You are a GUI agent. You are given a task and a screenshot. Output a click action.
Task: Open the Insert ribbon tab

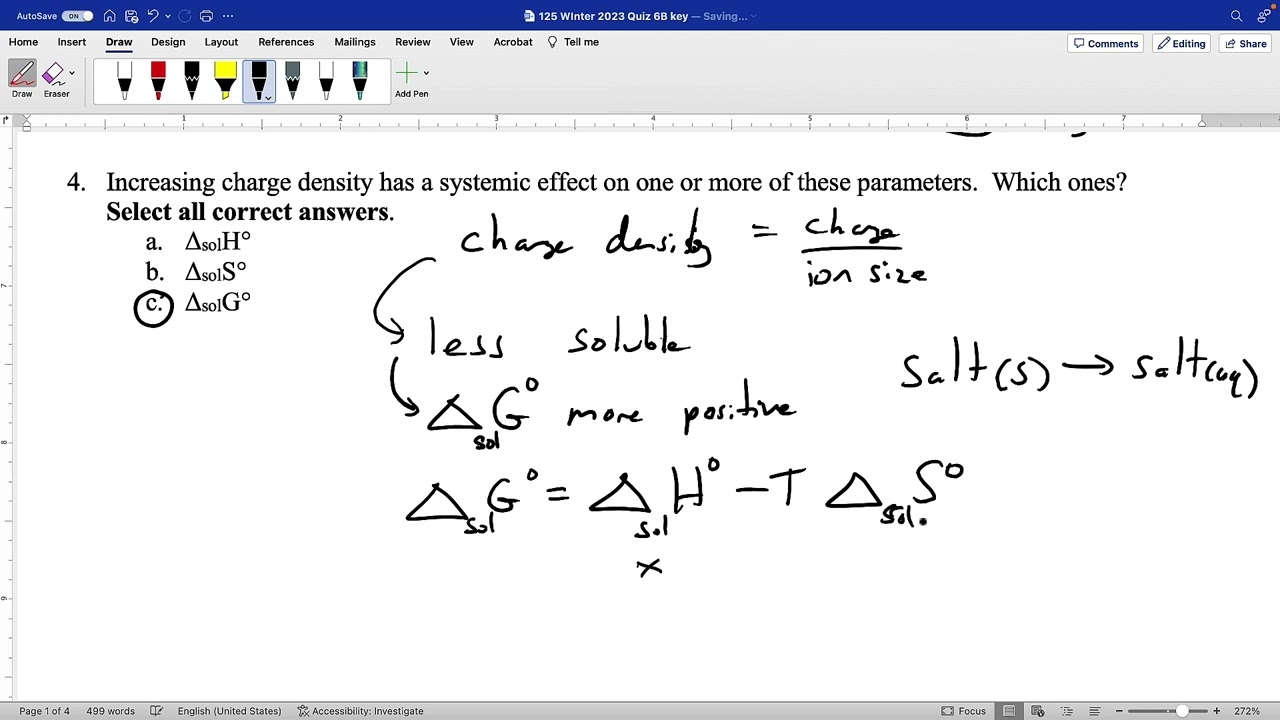coord(72,42)
